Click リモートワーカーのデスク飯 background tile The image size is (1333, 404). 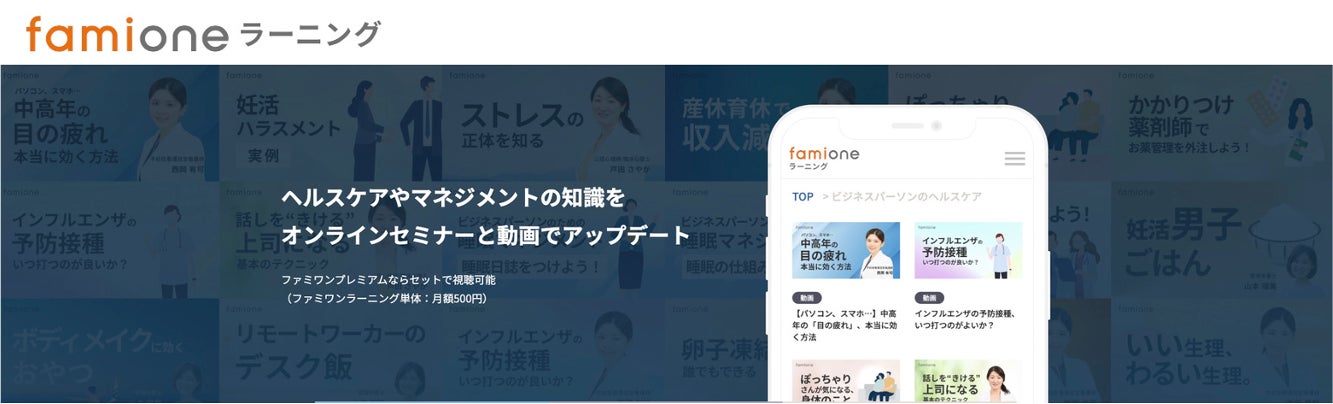(x=332, y=351)
